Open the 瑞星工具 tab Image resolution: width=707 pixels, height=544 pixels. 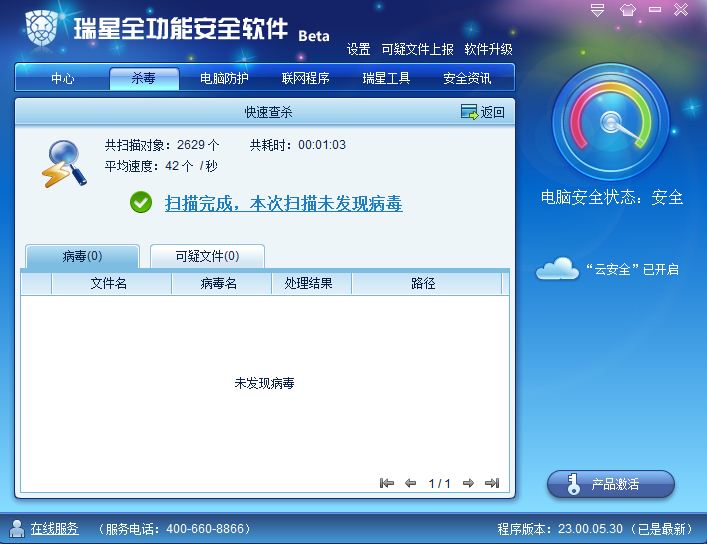pyautogui.click(x=386, y=78)
